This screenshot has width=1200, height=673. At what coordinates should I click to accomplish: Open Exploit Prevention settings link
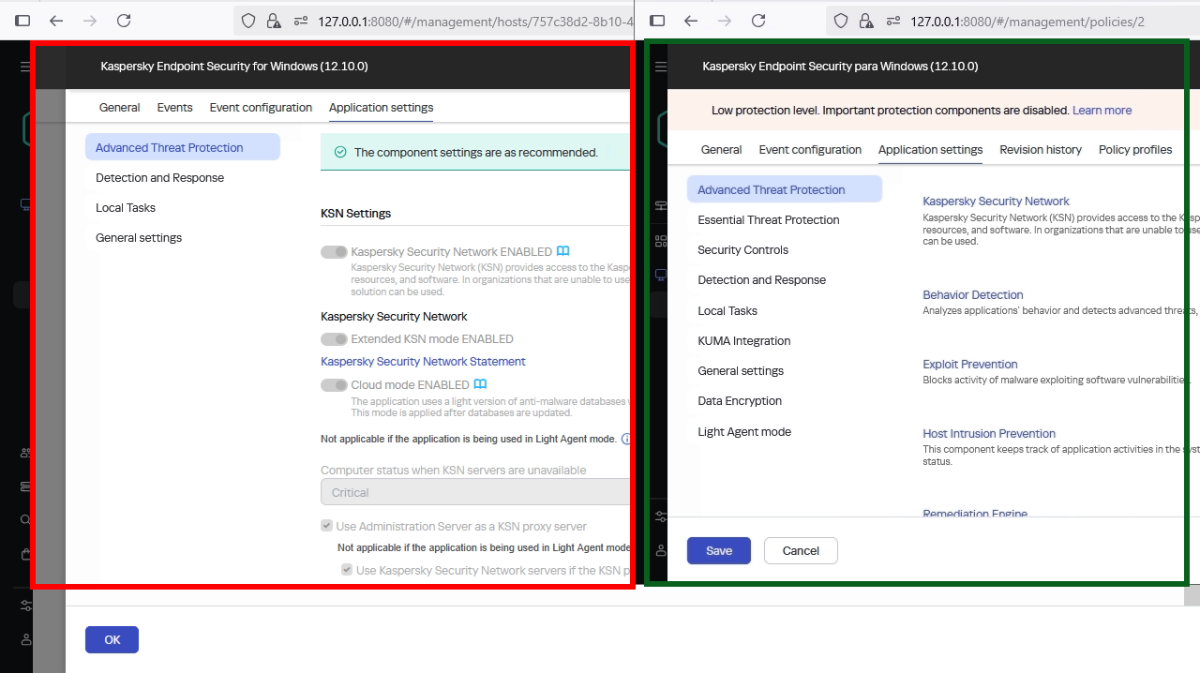pyautogui.click(x=970, y=364)
